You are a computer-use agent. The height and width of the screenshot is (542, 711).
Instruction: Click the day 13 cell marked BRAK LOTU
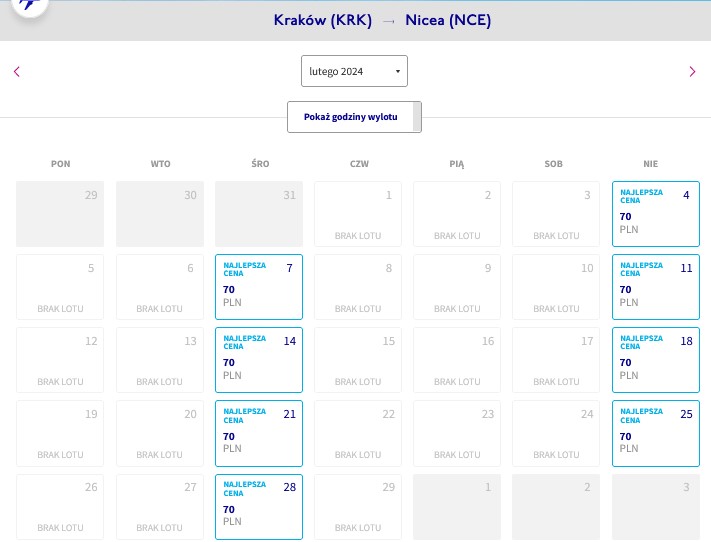tap(160, 360)
